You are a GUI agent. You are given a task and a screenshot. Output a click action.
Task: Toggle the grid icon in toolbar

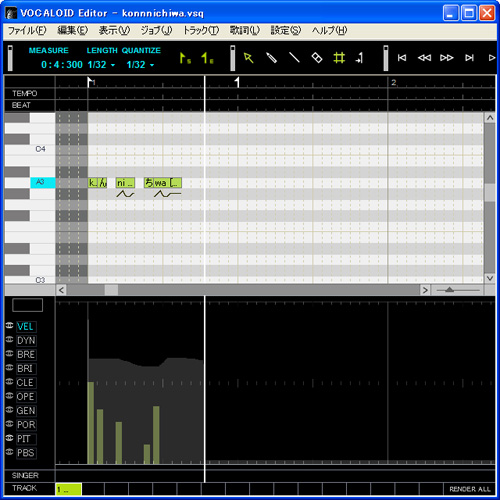point(339,58)
